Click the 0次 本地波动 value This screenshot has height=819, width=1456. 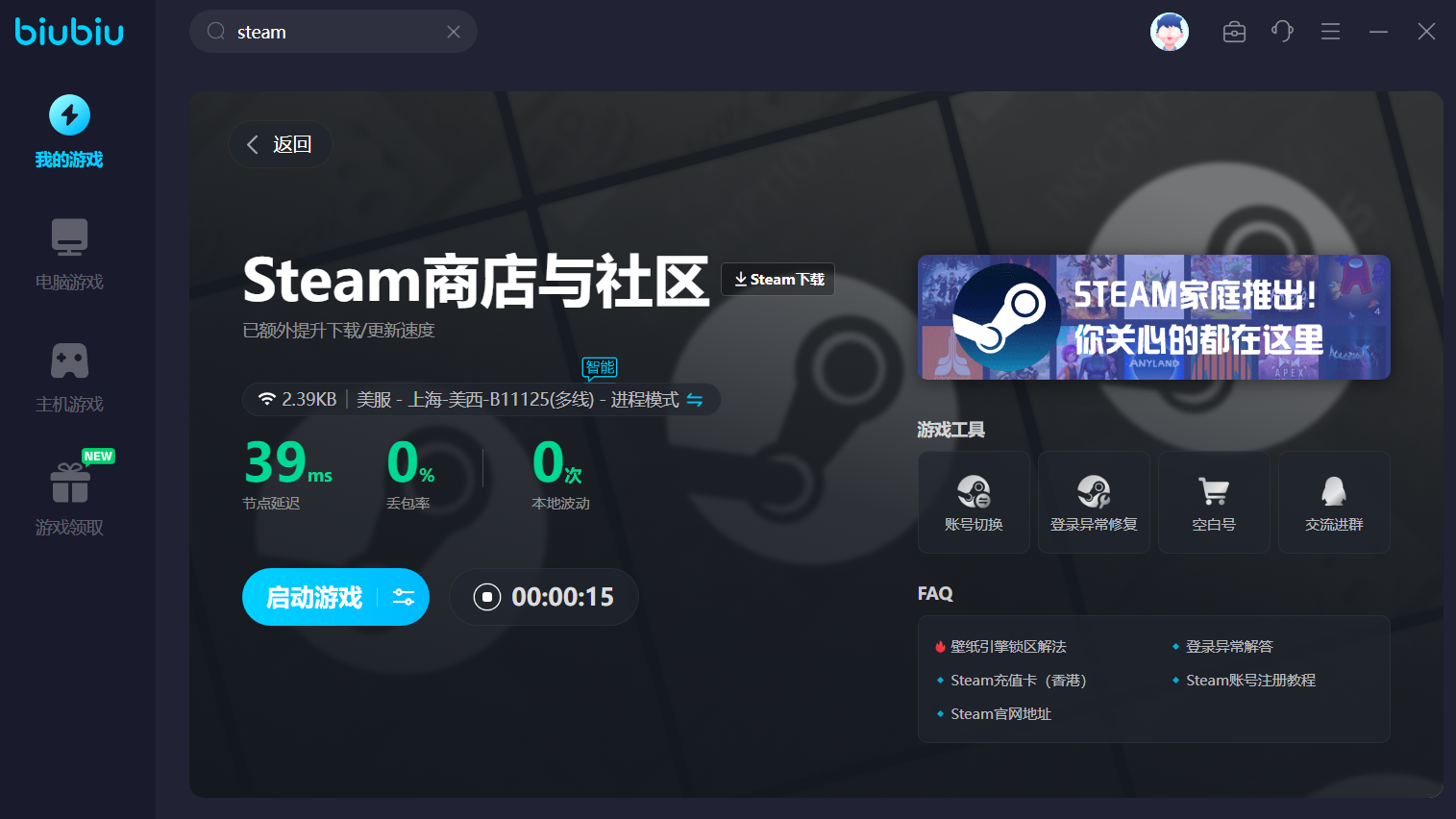(557, 462)
